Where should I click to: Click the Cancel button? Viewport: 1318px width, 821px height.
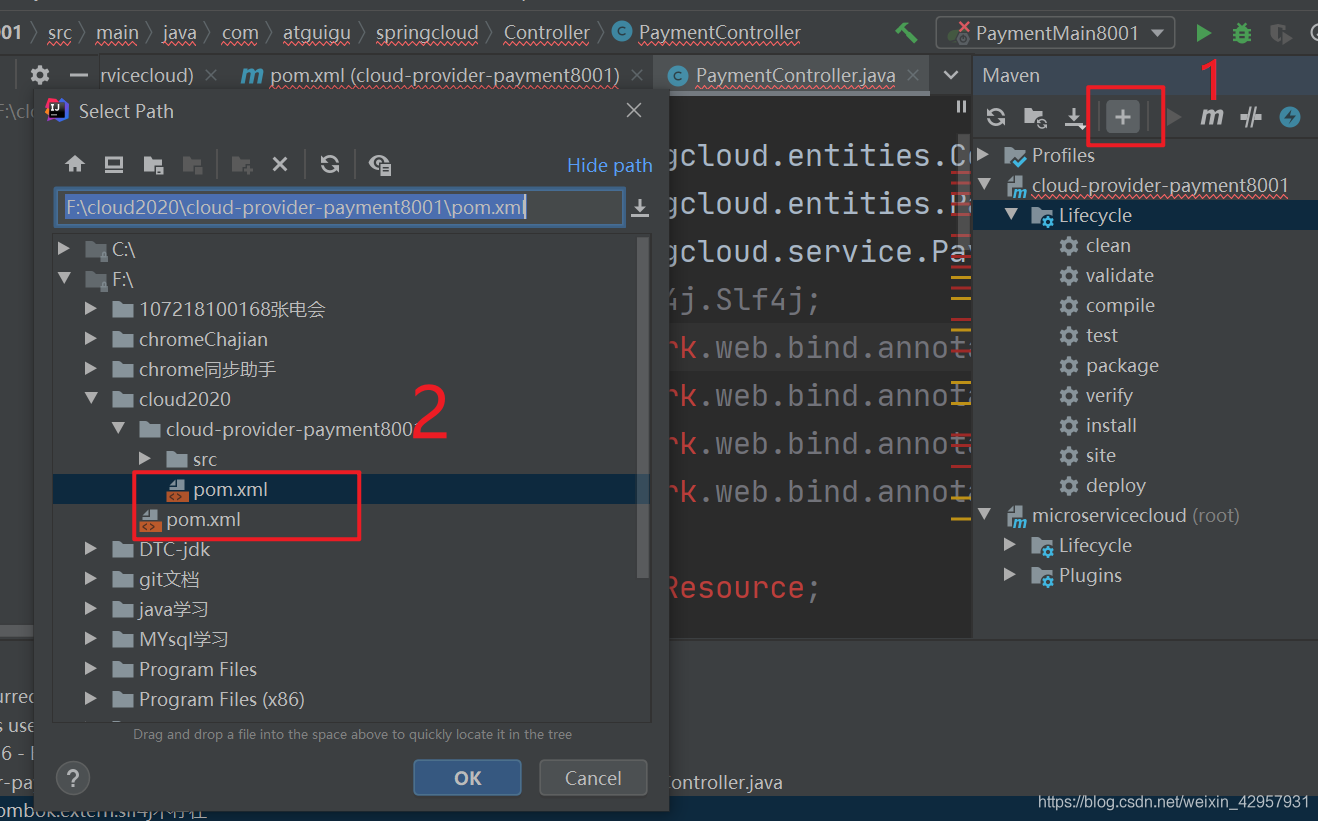coord(593,778)
